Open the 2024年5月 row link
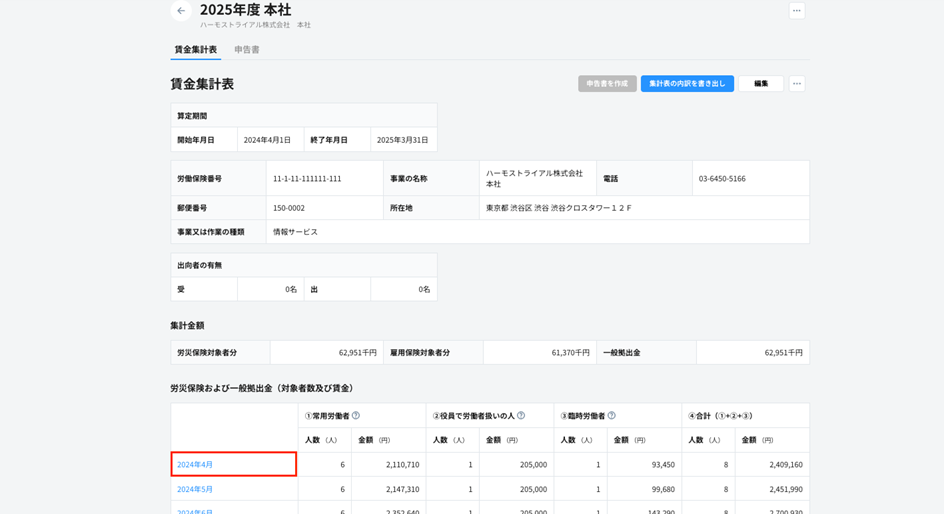The image size is (944, 514). point(195,489)
